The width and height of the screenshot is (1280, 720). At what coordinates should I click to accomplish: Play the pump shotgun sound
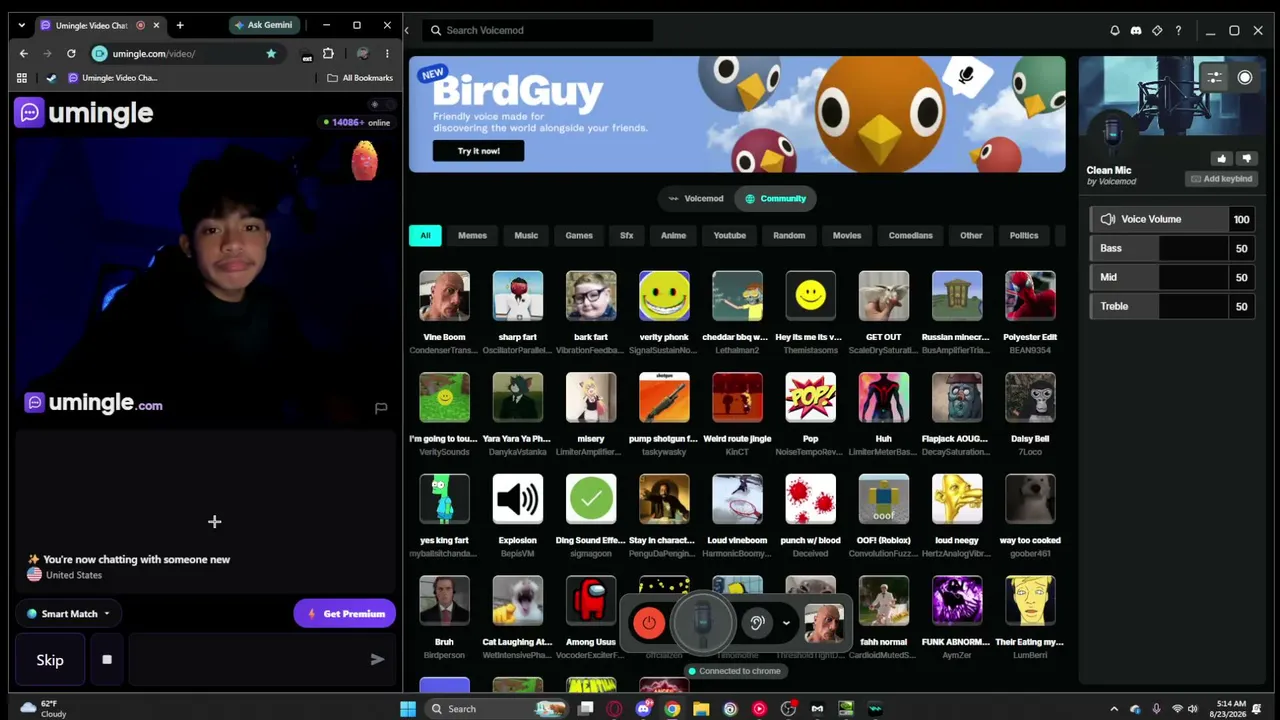coord(664,398)
